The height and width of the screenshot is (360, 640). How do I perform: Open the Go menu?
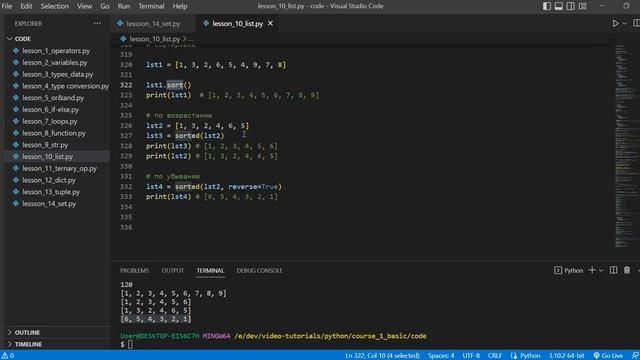point(105,6)
